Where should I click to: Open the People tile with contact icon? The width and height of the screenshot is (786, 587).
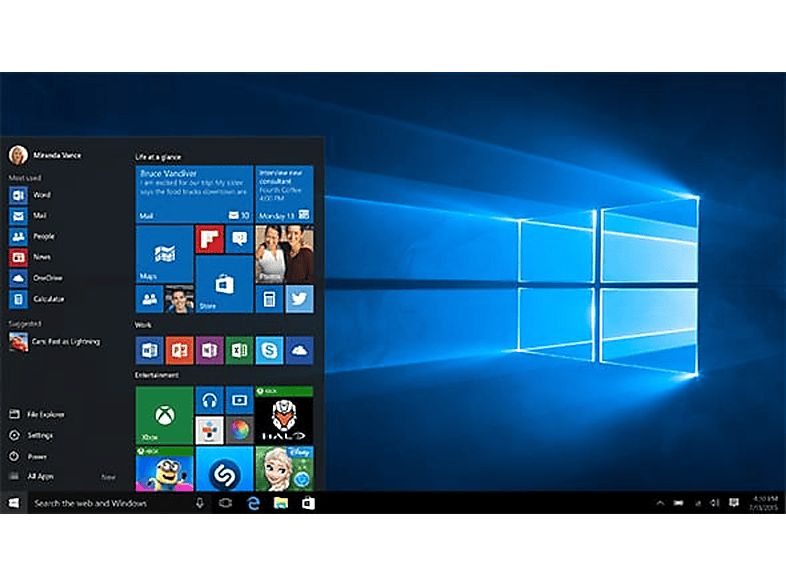pos(149,299)
